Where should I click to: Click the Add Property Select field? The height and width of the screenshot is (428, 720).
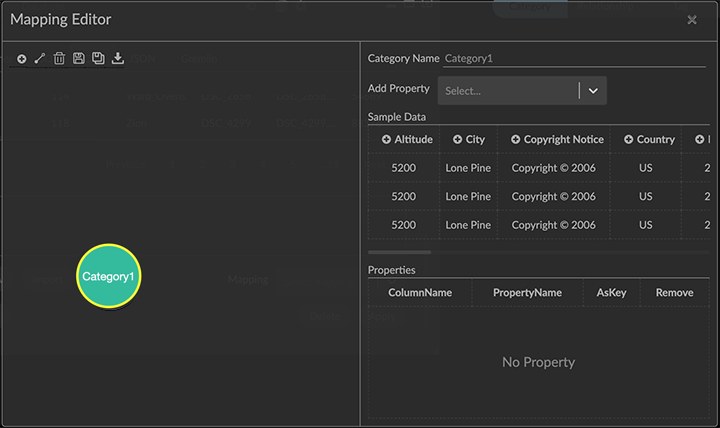click(x=507, y=91)
